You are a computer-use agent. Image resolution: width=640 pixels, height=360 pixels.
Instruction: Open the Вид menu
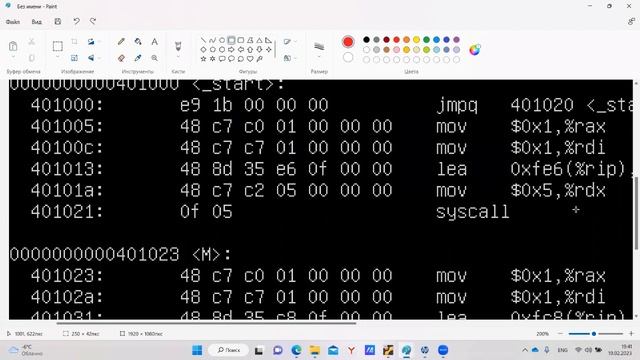(36, 22)
